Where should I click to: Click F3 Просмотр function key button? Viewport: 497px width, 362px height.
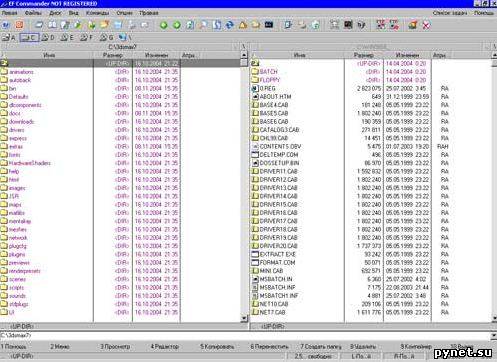tap(115, 347)
